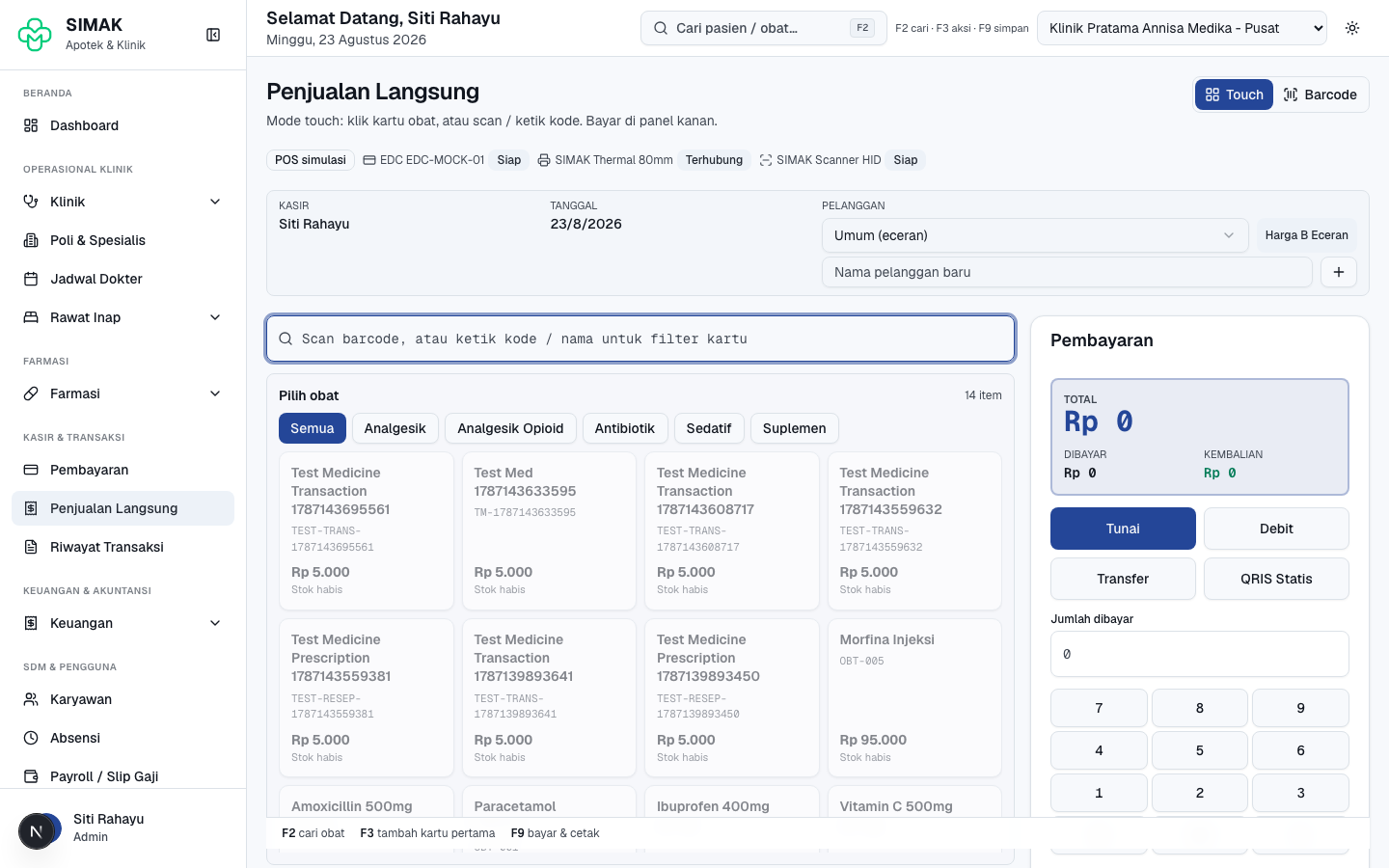Image resolution: width=1389 pixels, height=868 pixels.
Task: Open Payroll / Slip Gaji page
Action: tap(123, 776)
